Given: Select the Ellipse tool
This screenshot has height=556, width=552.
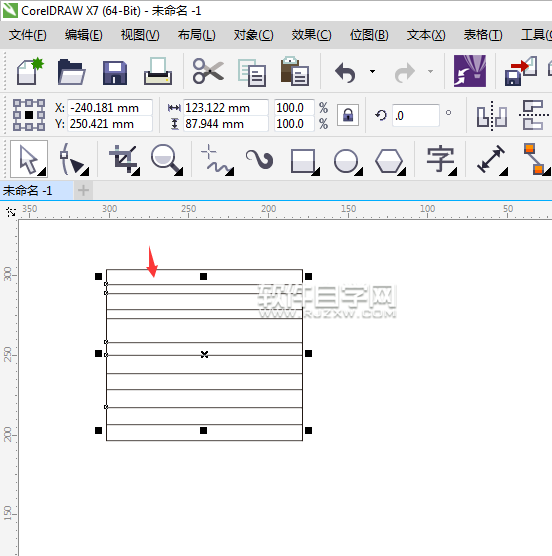Looking at the screenshot, I should (347, 161).
